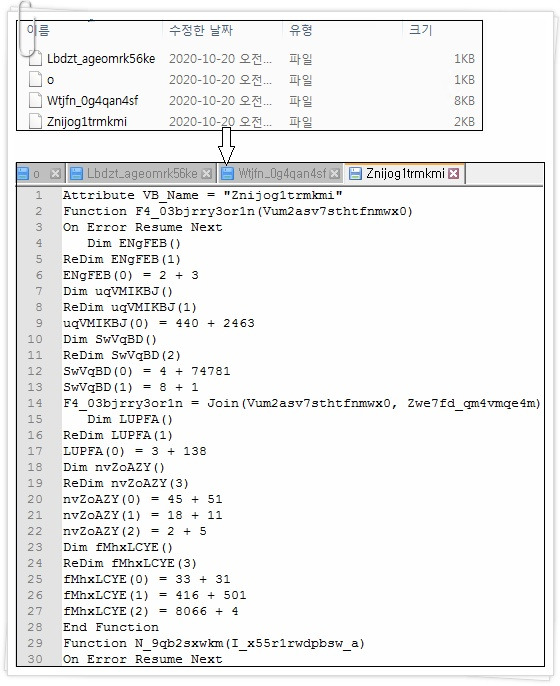Click the Function F4_03bjrry3or1n declaration line
560x686 pixels.
click(x=238, y=211)
